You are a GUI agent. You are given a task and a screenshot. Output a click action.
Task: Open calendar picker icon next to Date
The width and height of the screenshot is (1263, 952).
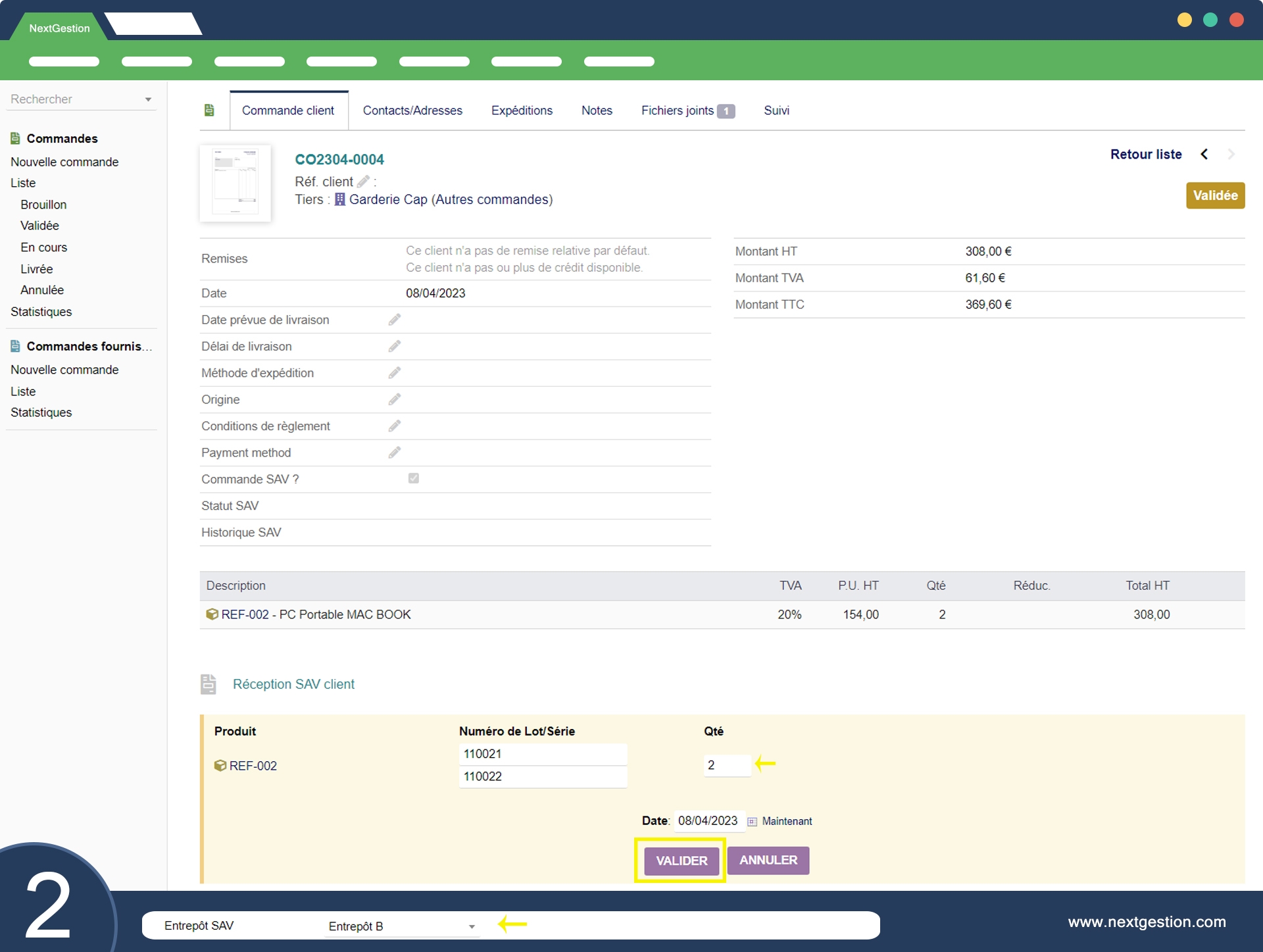pos(752,822)
